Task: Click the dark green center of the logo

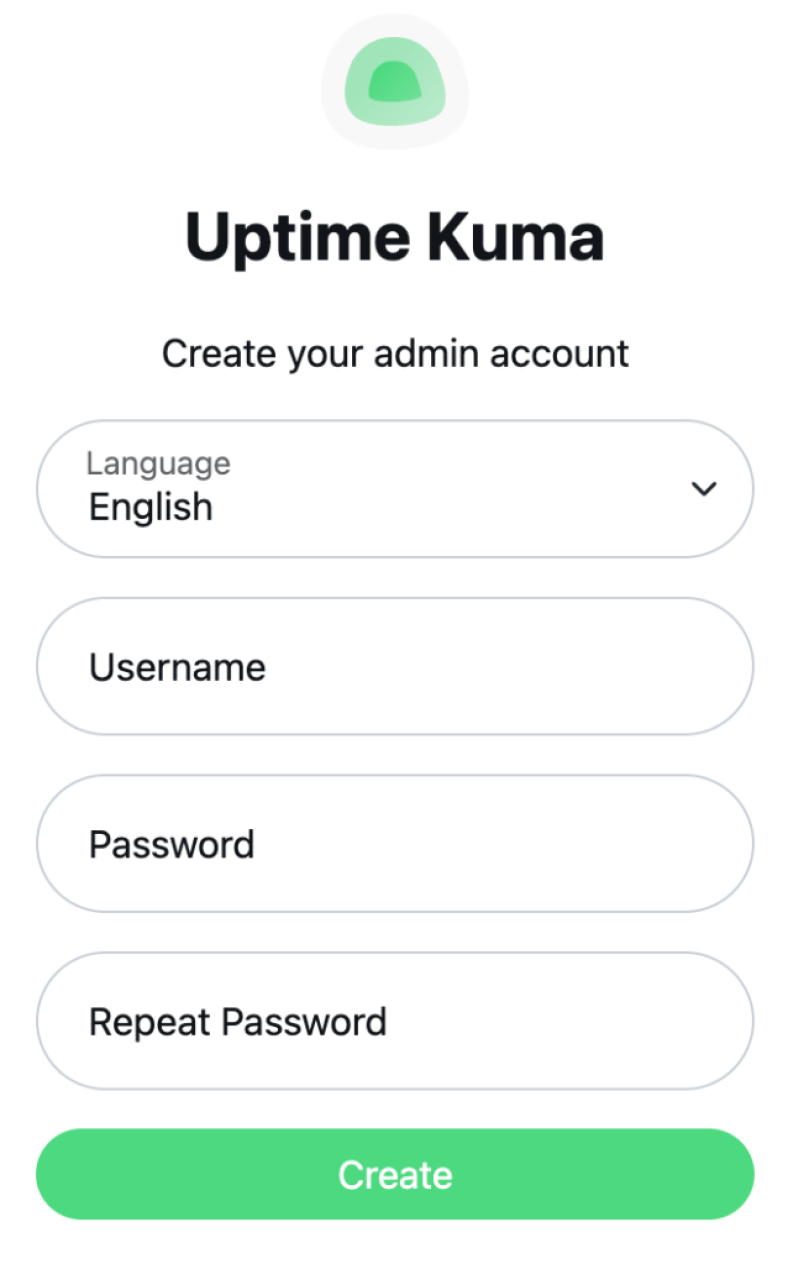Action: click(393, 82)
